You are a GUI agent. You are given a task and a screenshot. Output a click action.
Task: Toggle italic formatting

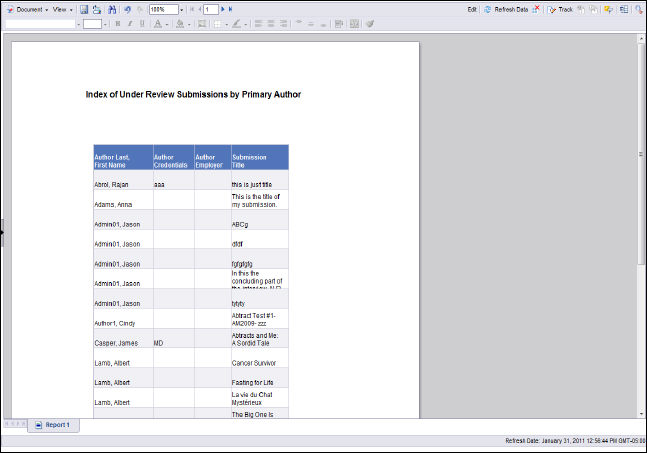(x=129, y=23)
